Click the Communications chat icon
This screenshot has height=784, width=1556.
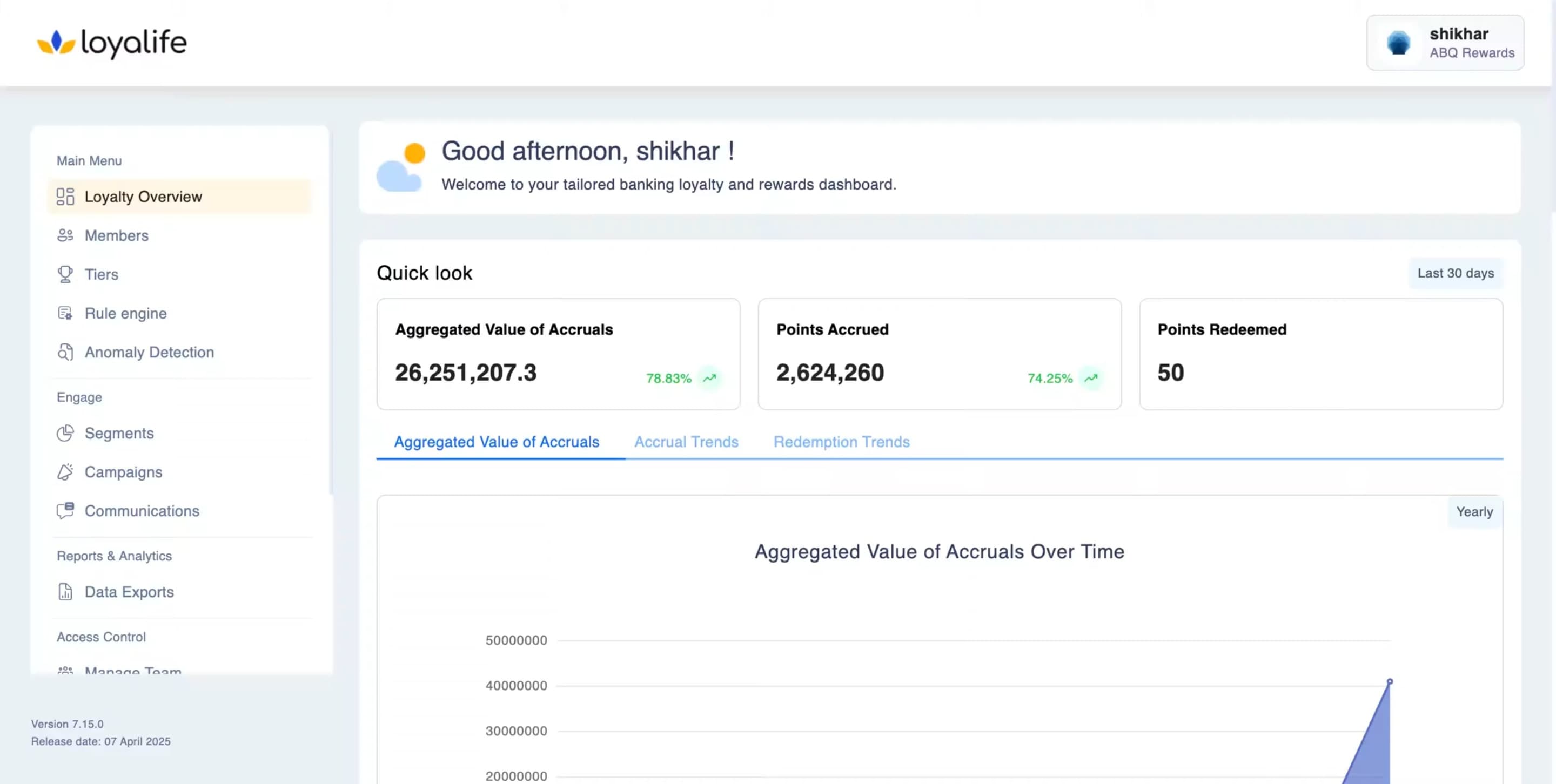coord(65,511)
